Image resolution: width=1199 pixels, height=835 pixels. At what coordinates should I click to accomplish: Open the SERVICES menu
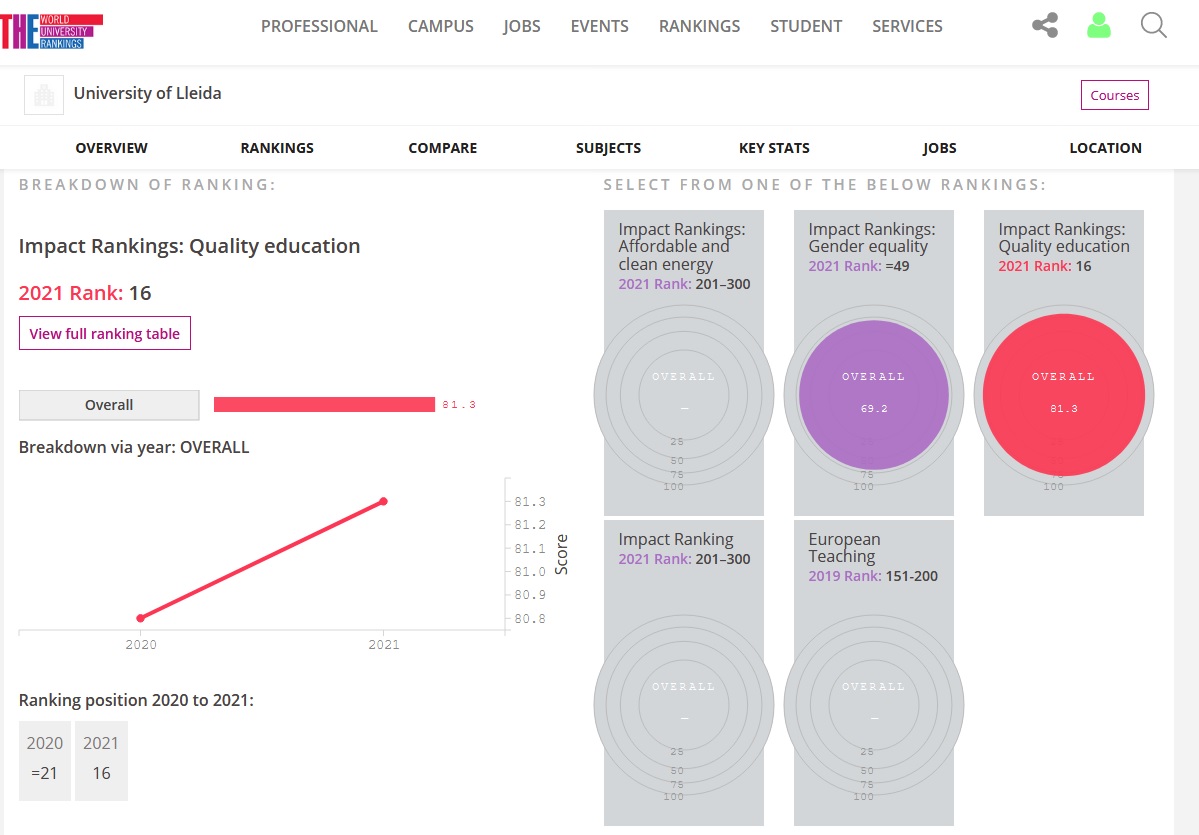[x=907, y=26]
